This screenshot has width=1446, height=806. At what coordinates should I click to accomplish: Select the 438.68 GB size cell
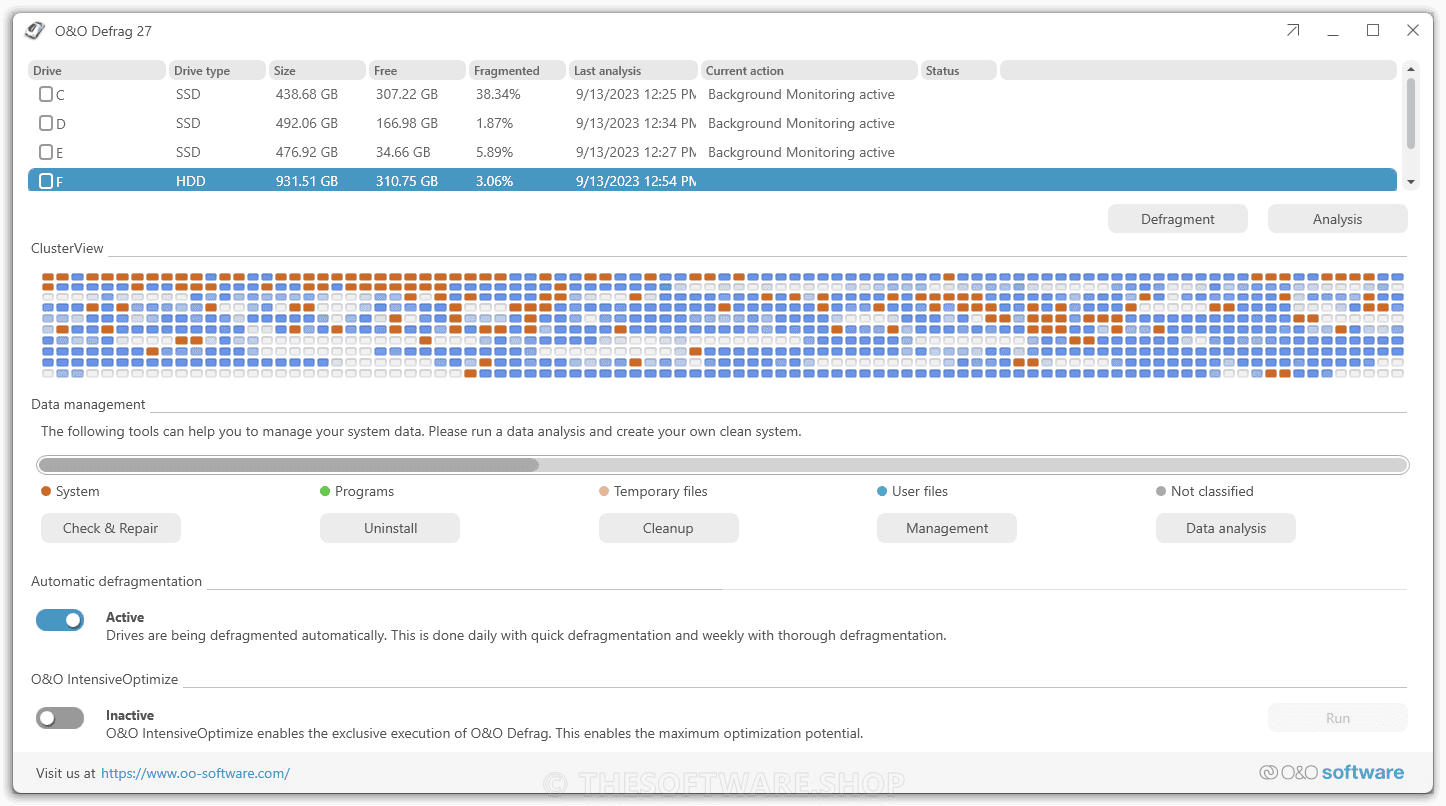pyautogui.click(x=307, y=94)
